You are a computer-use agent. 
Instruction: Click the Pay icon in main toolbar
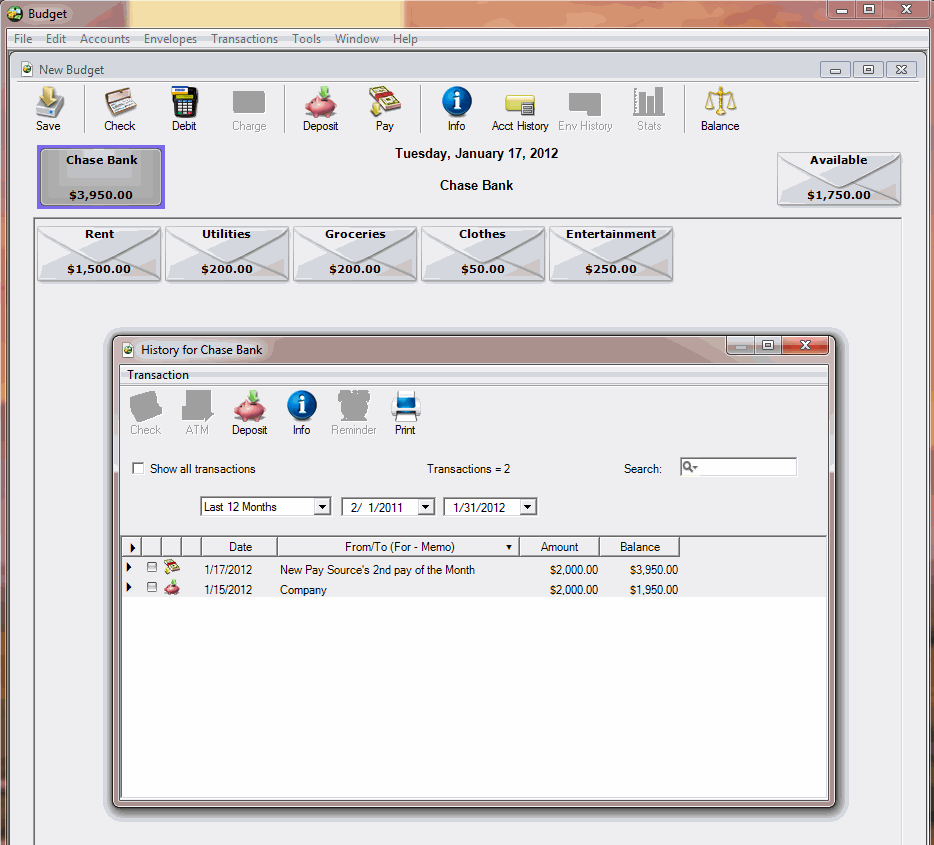tap(384, 108)
